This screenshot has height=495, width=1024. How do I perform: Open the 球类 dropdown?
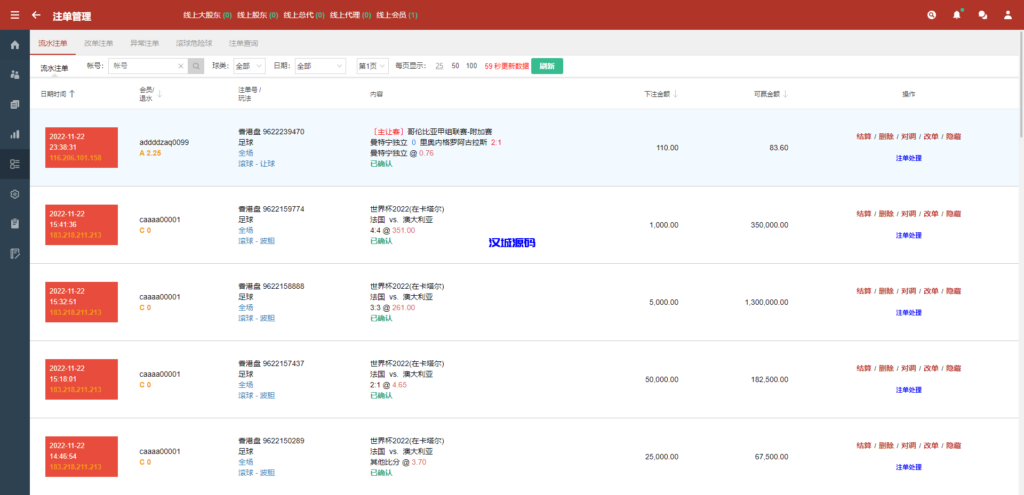(249, 66)
